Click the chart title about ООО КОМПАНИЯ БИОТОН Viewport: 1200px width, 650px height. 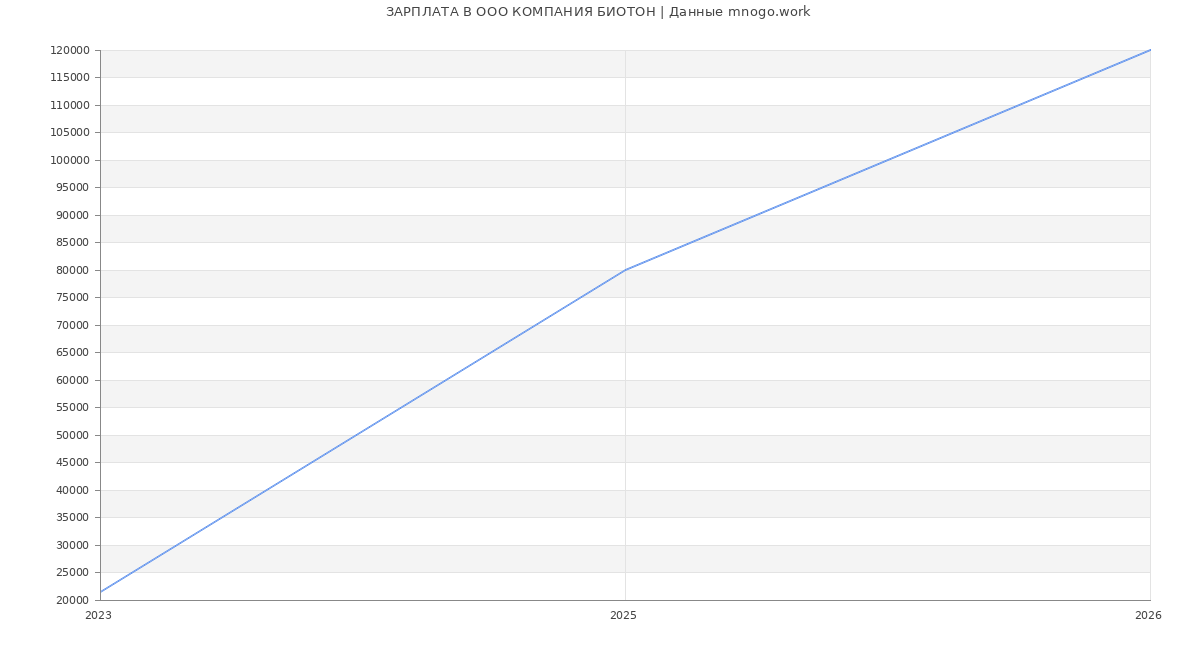(598, 12)
